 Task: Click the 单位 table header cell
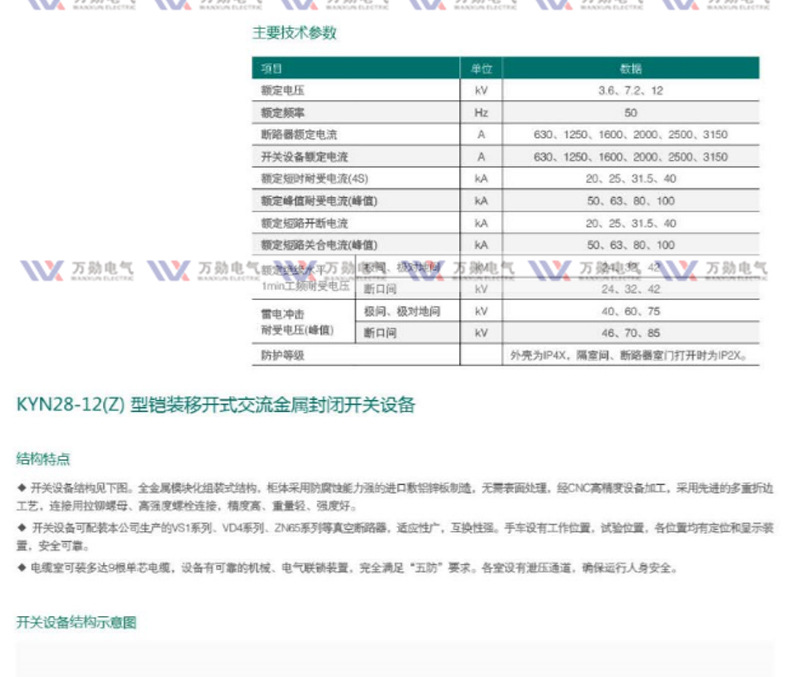click(x=481, y=69)
